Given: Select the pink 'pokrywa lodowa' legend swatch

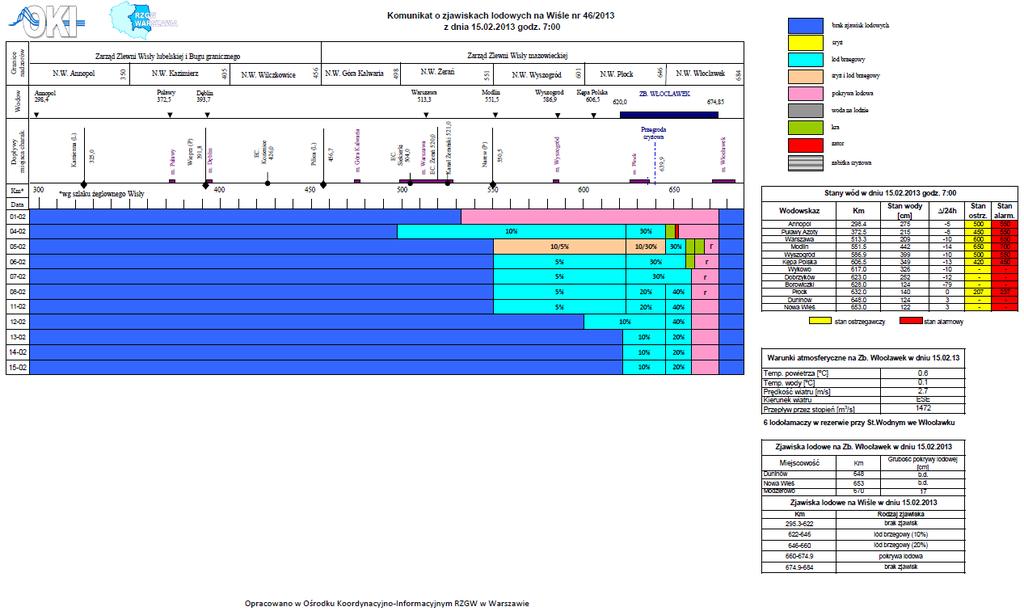Looking at the screenshot, I should (805, 93).
